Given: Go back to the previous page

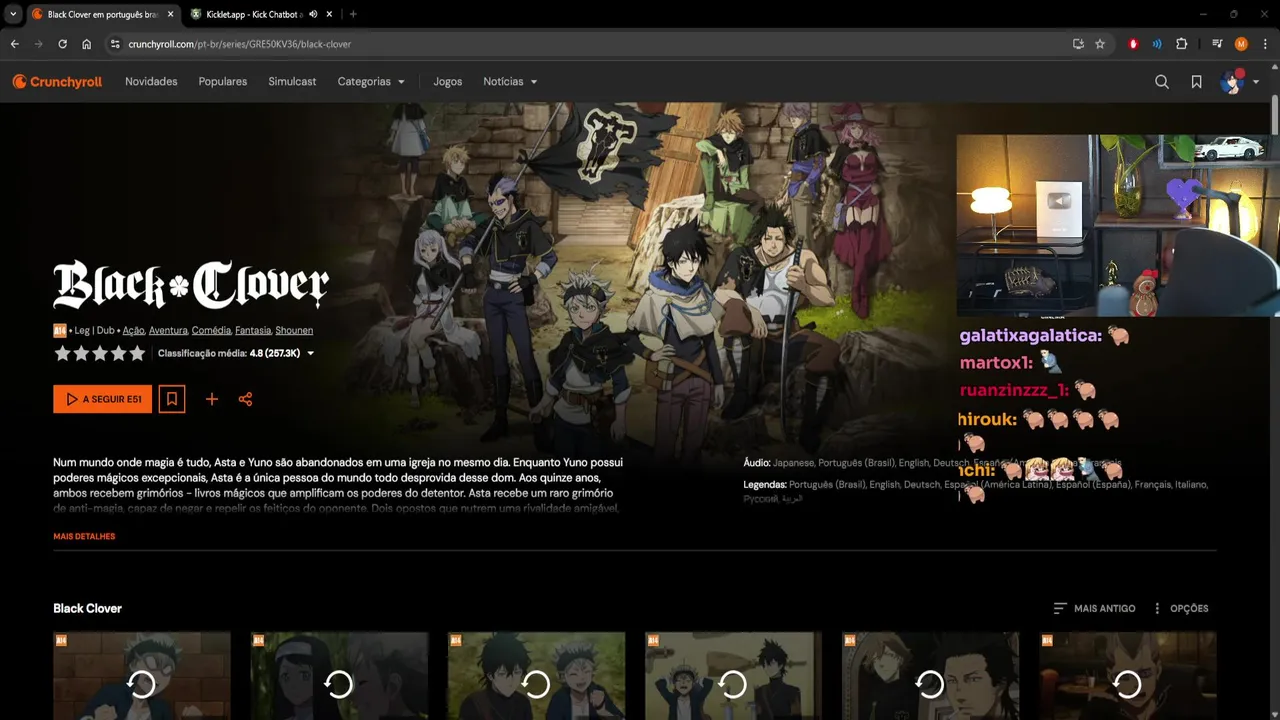Looking at the screenshot, I should coord(14,44).
